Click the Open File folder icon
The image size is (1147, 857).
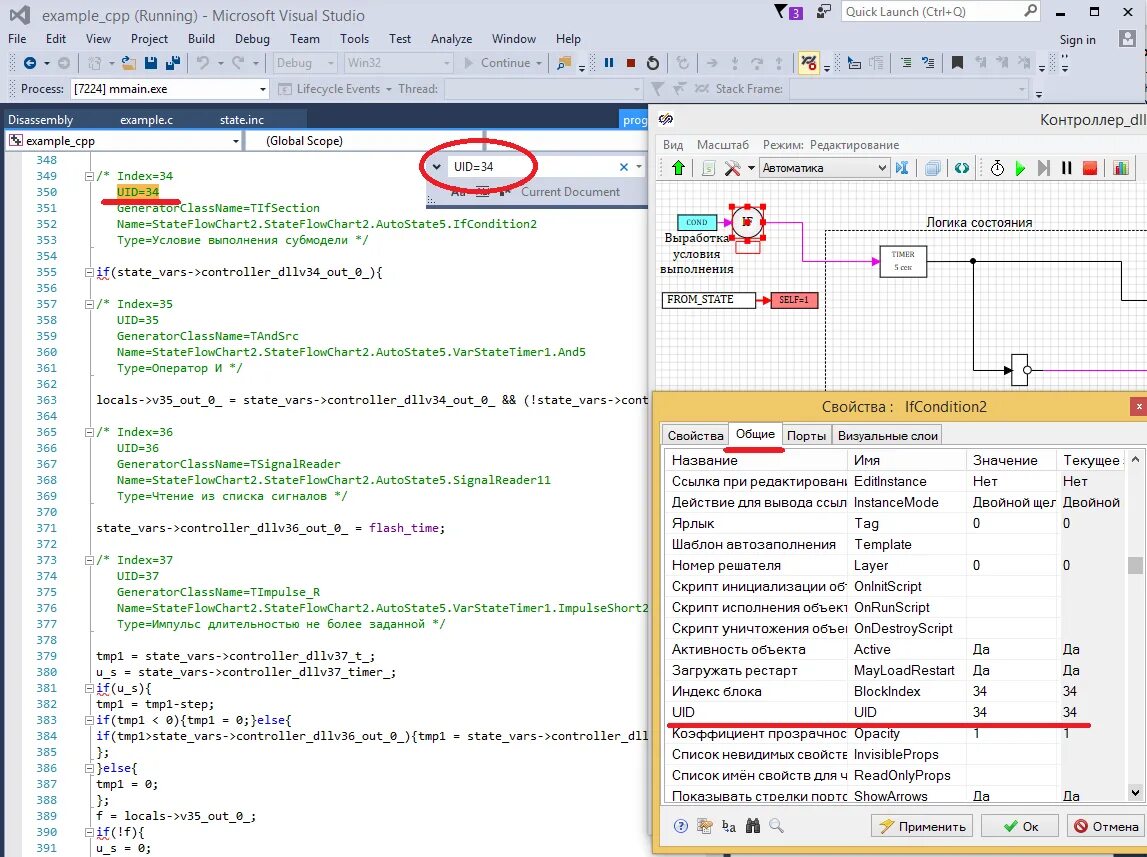point(129,63)
